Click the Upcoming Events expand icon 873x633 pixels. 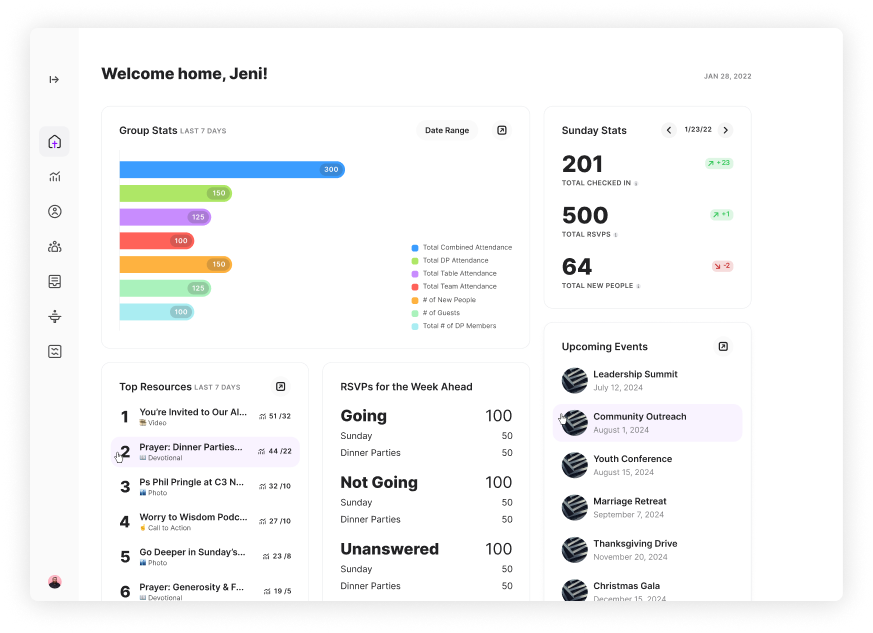723,346
